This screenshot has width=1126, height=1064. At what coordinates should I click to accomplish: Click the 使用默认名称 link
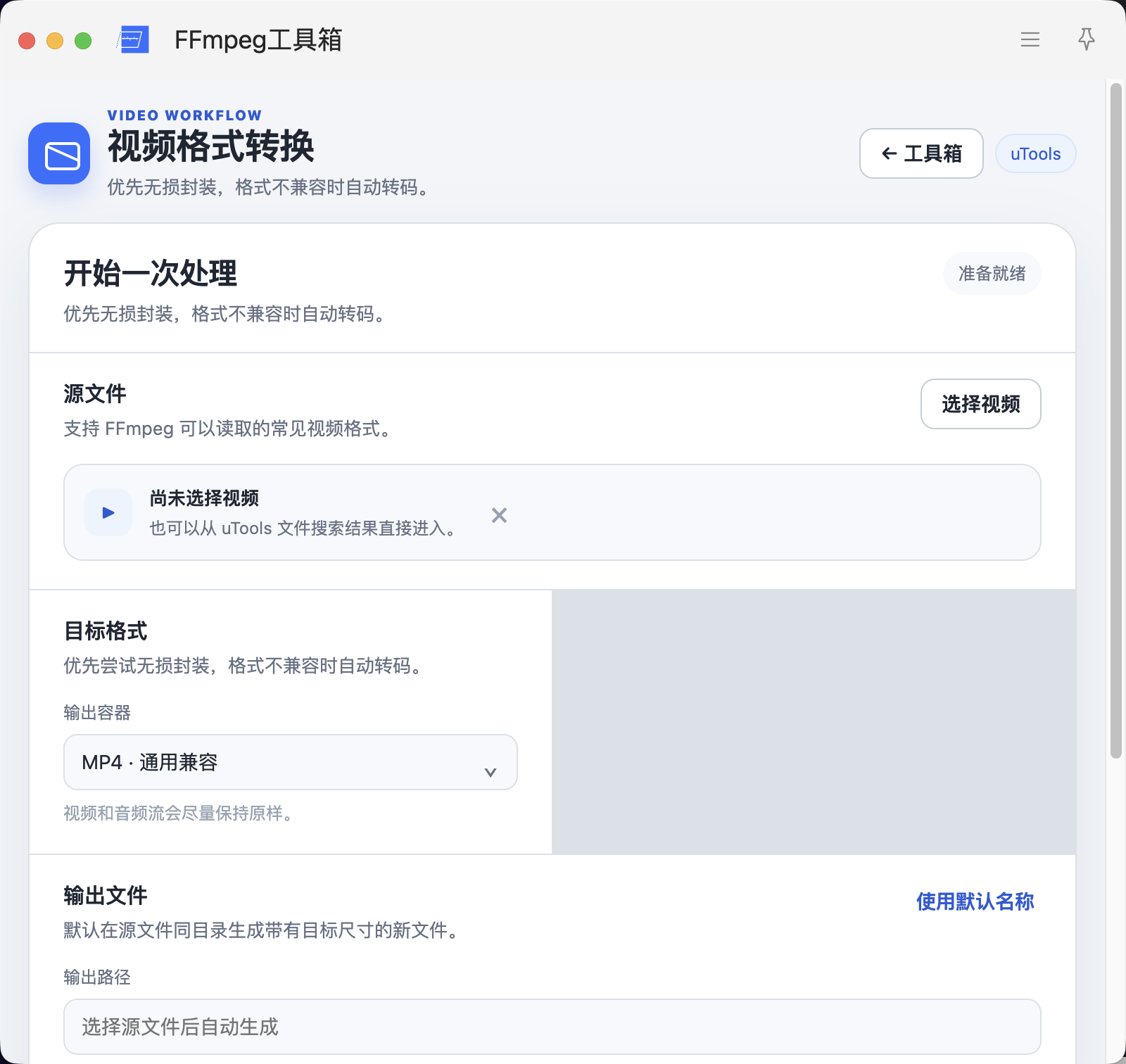pos(975,901)
